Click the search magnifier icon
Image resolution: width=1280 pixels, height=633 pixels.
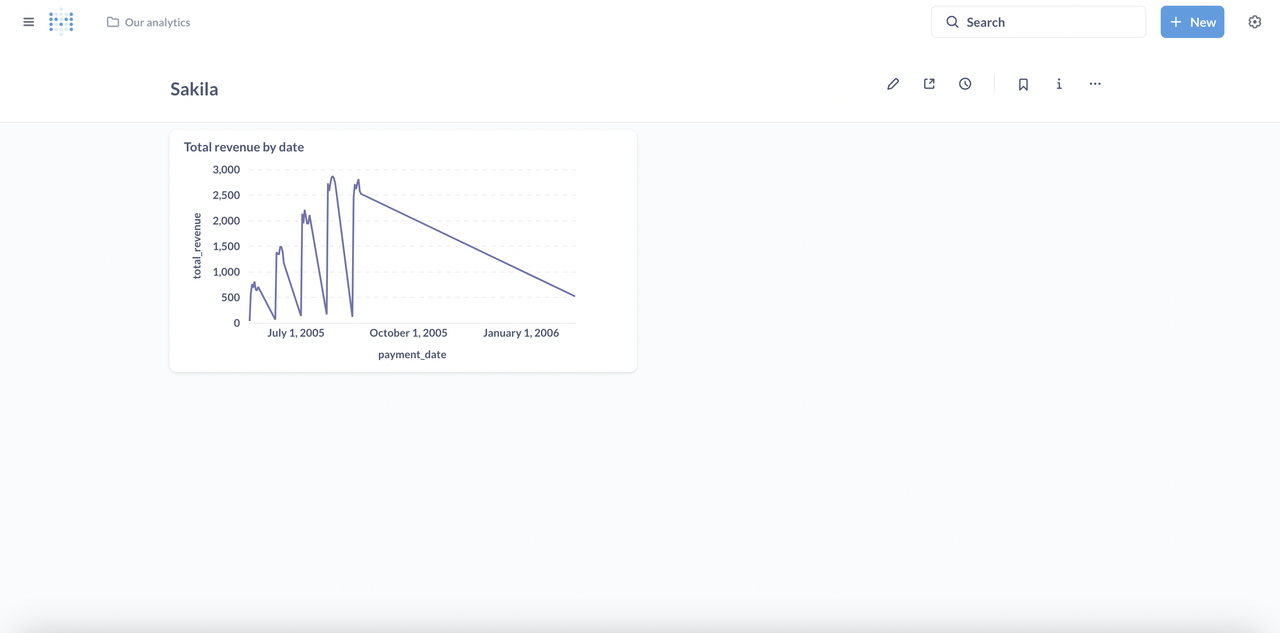coord(952,22)
